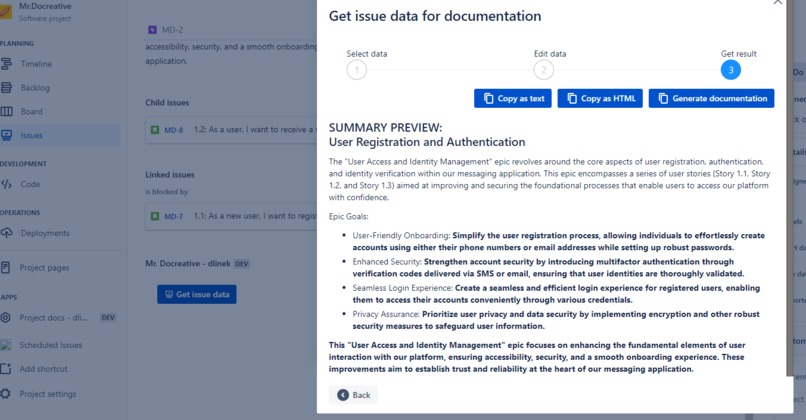Click the 'Privacy Assurance:' bullet label

(386, 314)
